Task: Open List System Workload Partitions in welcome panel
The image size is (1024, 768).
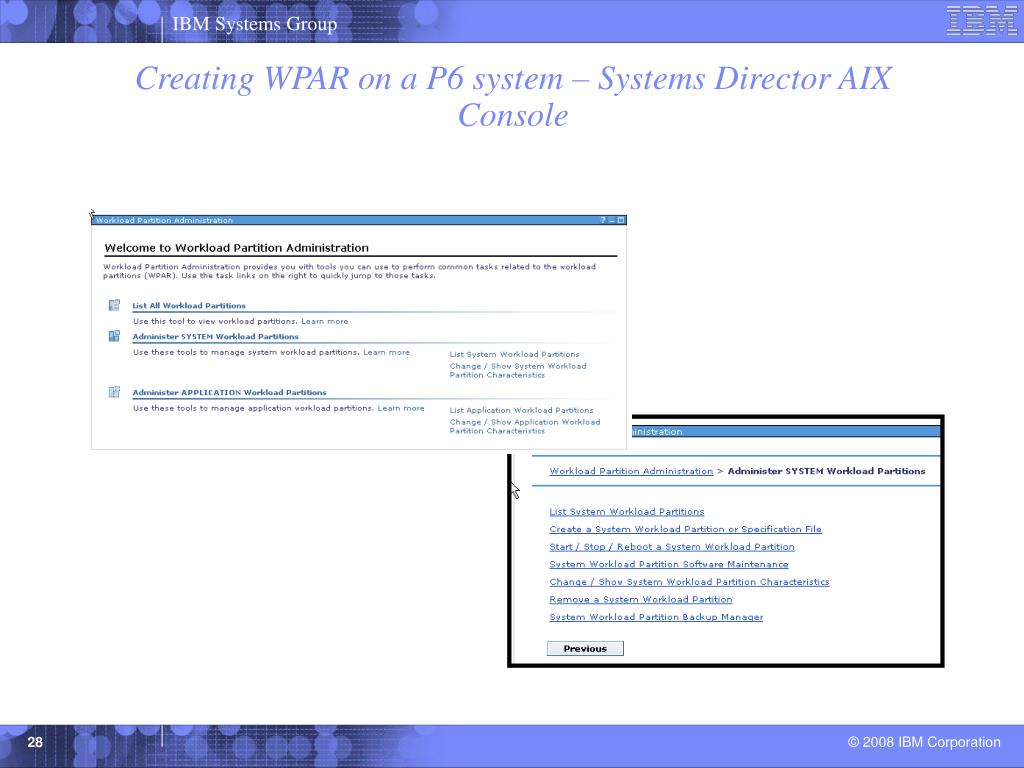Action: [x=514, y=354]
